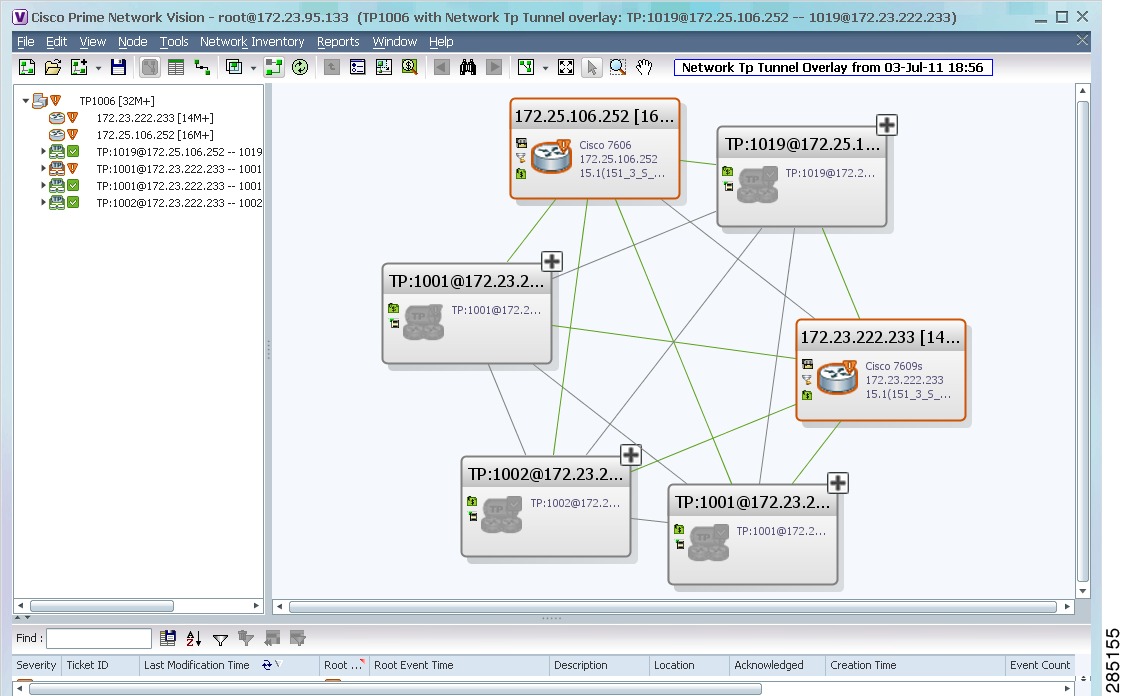The height and width of the screenshot is (696, 1124).
Task: Go to the next search result arrow
Action: [x=494, y=67]
